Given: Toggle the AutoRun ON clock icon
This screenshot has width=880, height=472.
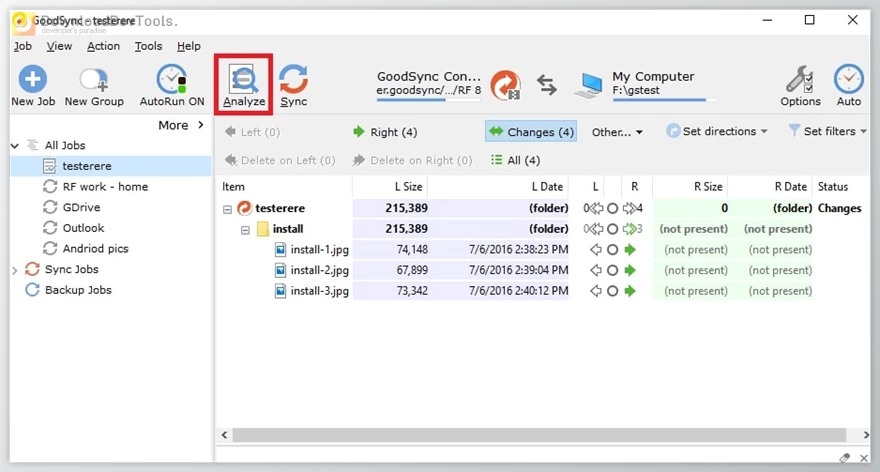Looking at the screenshot, I should coord(171,79).
